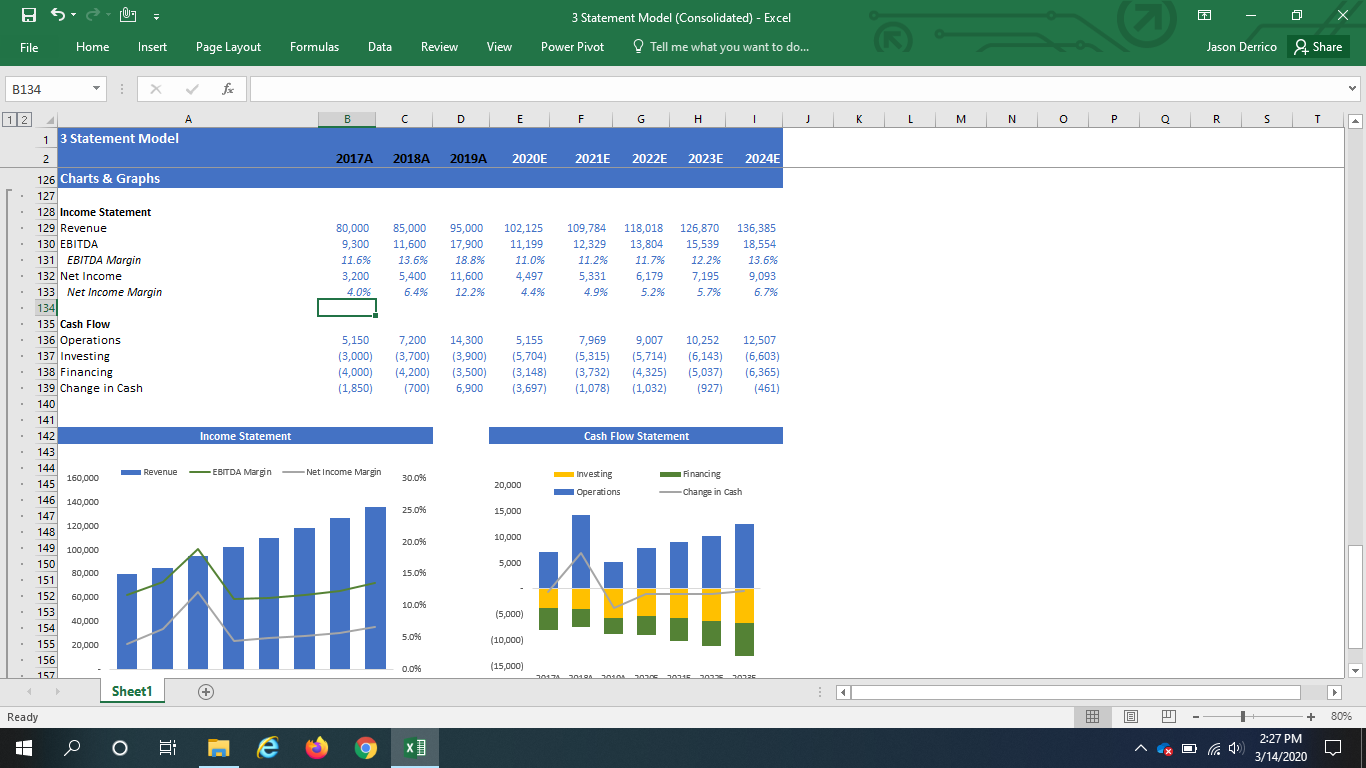
Task: Open the Name Box dropdown arrow
Action: coord(96,89)
